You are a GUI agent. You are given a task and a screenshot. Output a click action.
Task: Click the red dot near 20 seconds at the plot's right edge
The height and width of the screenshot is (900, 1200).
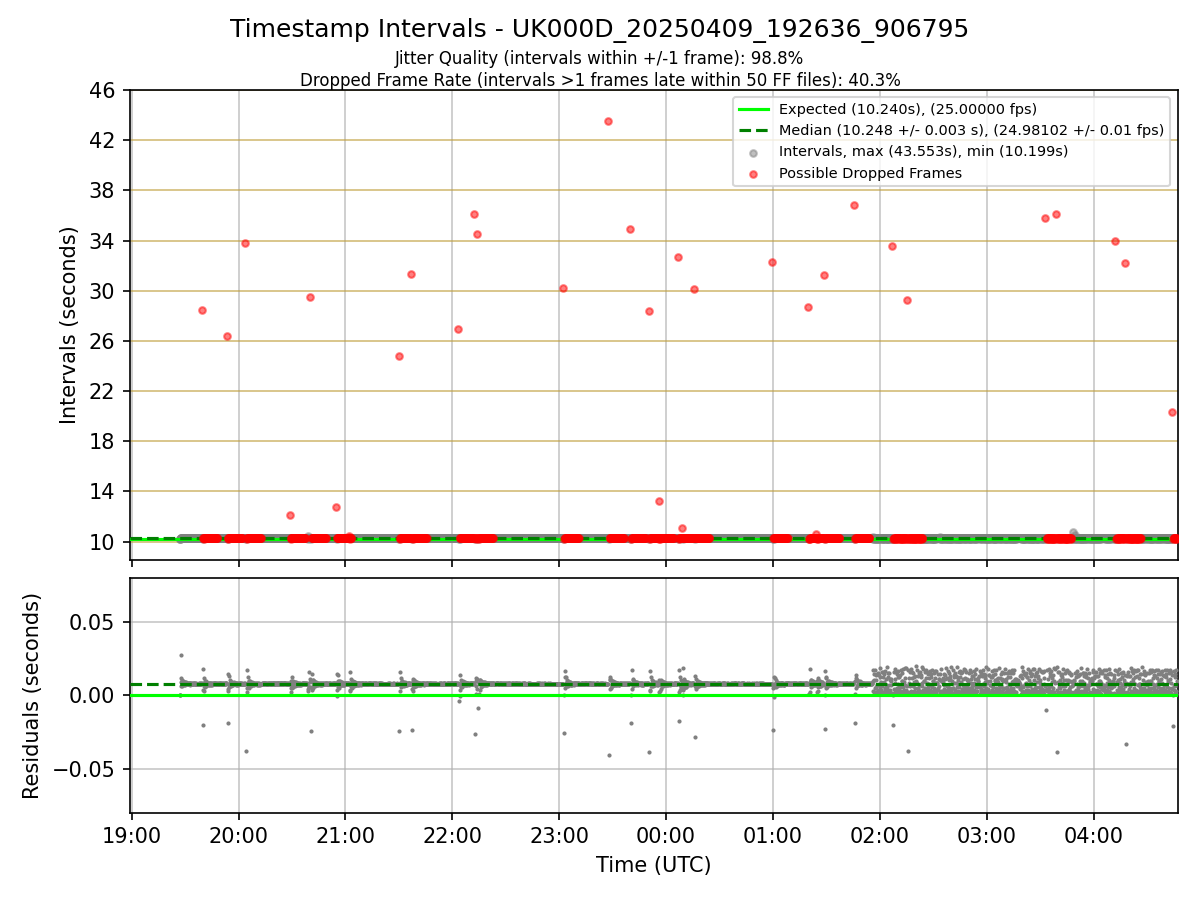pyautogui.click(x=1172, y=412)
